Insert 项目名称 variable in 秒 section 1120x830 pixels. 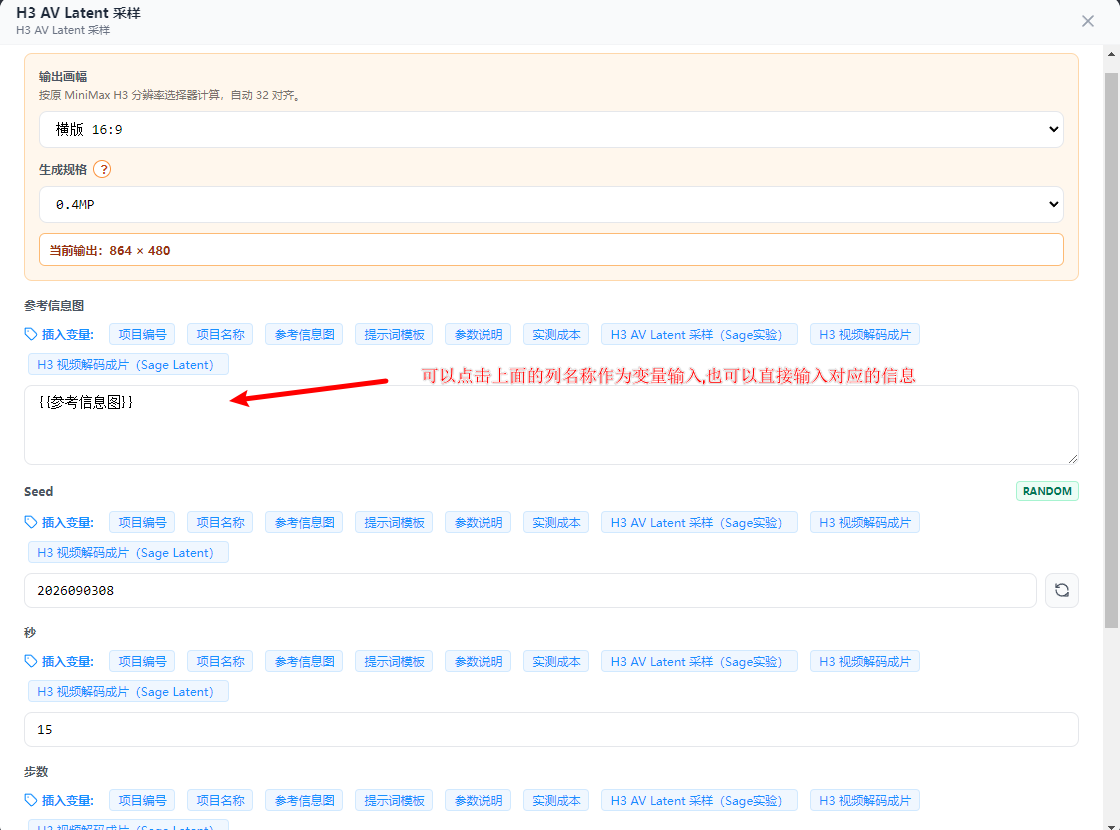tap(220, 661)
